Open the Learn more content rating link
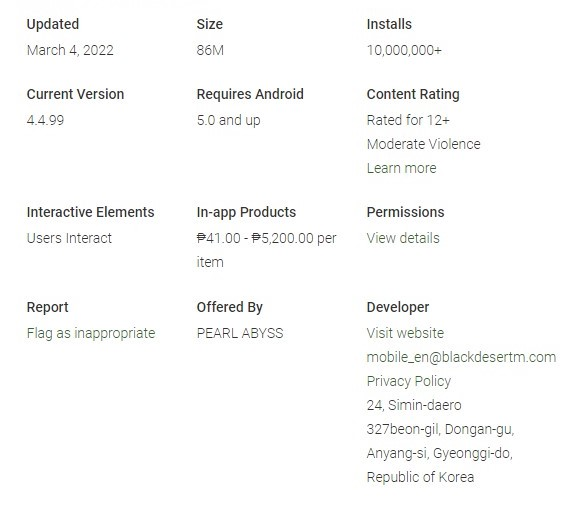The width and height of the screenshot is (585, 516). click(x=401, y=168)
